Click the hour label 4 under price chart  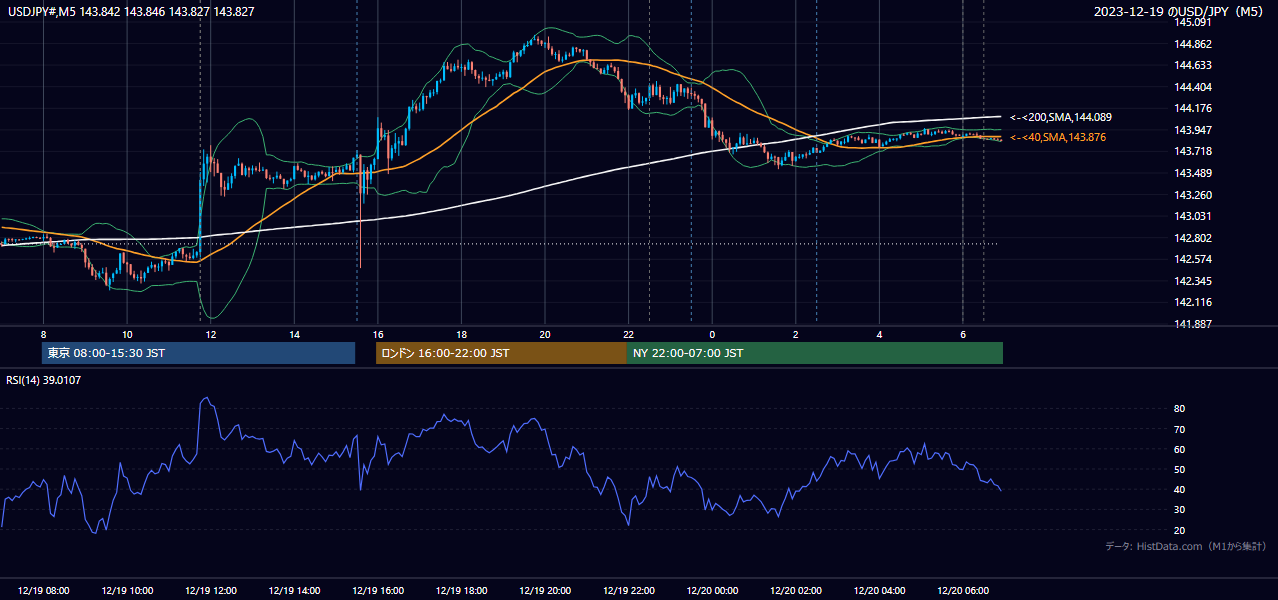879,334
